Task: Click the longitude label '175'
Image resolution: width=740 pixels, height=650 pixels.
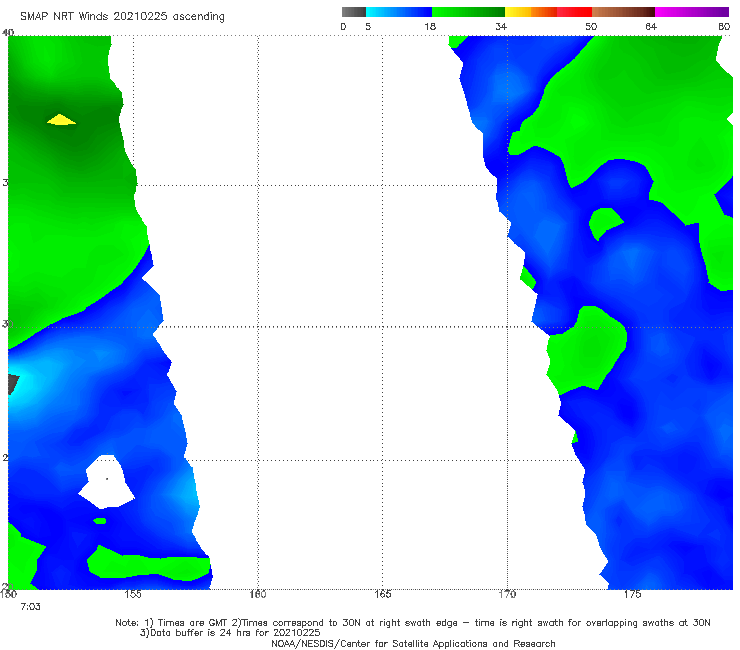Action: click(632, 594)
